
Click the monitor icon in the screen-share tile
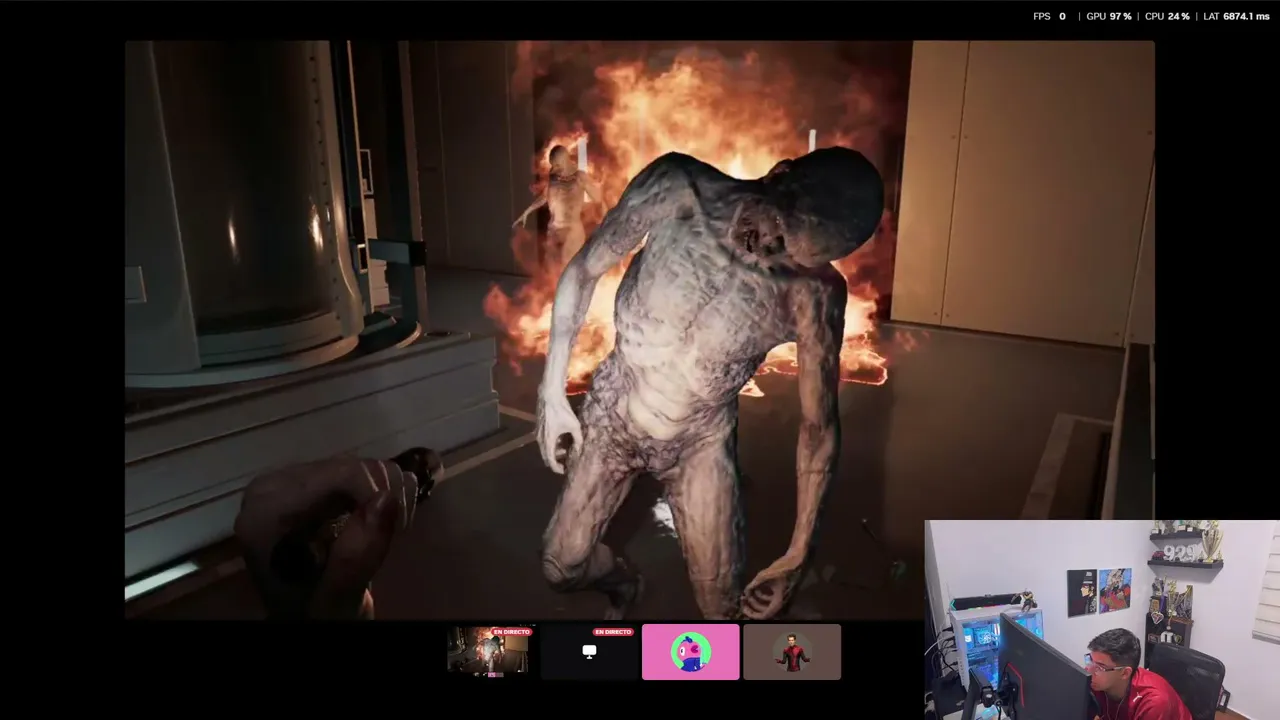click(589, 652)
